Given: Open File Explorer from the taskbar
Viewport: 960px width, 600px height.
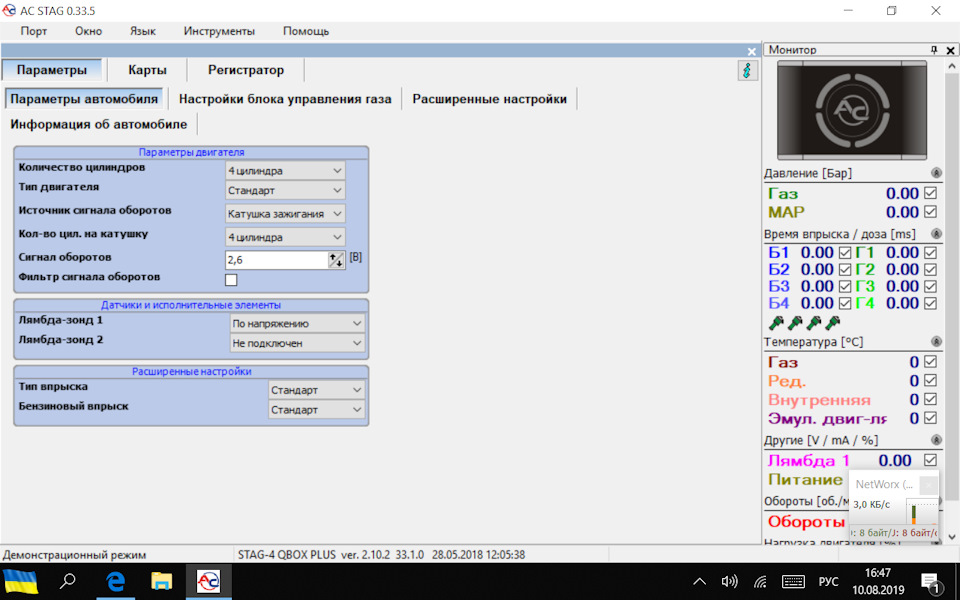Looking at the screenshot, I should click(x=162, y=581).
